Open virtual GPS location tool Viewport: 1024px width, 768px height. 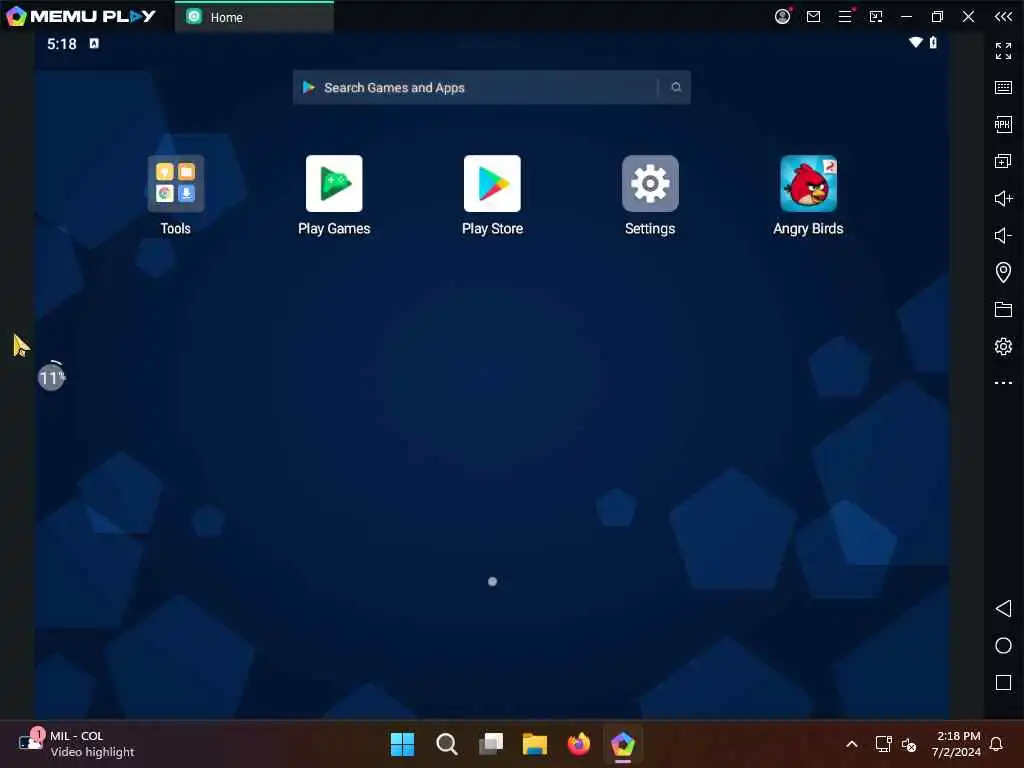coord(1003,272)
